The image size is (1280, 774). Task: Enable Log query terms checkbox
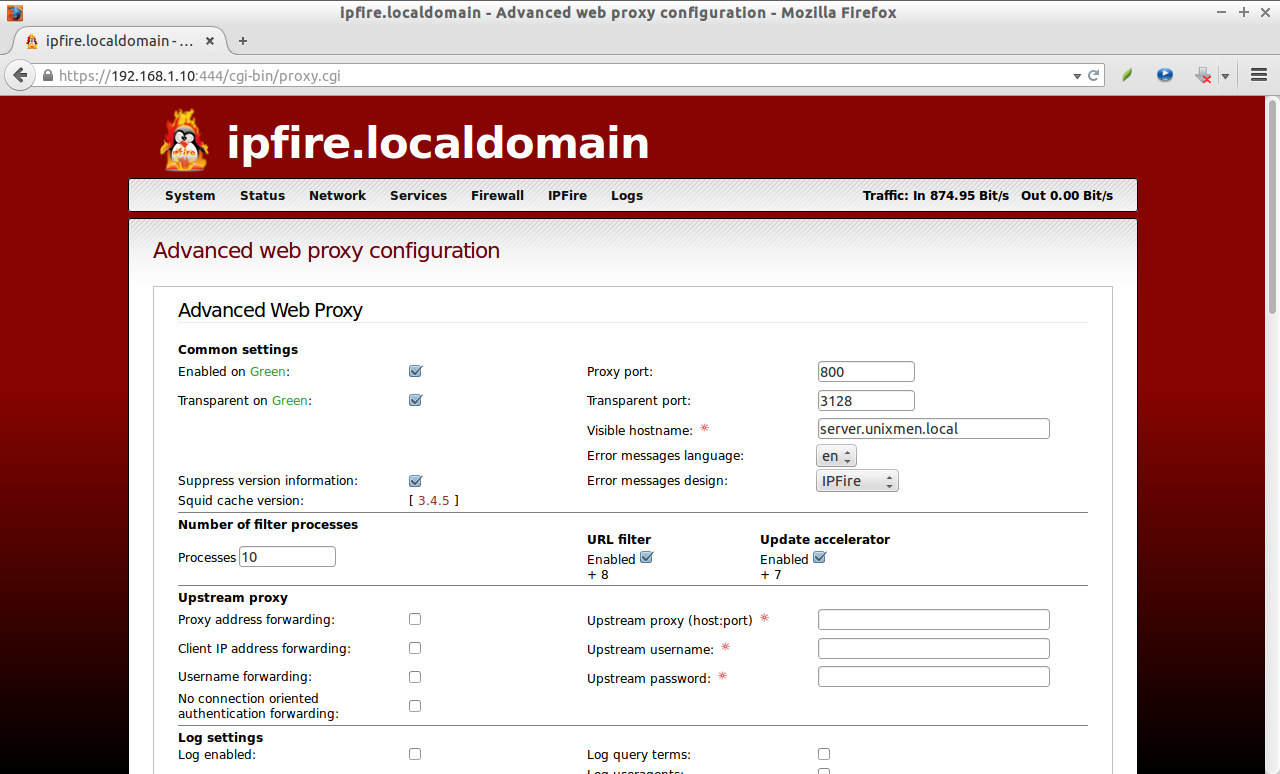point(824,754)
